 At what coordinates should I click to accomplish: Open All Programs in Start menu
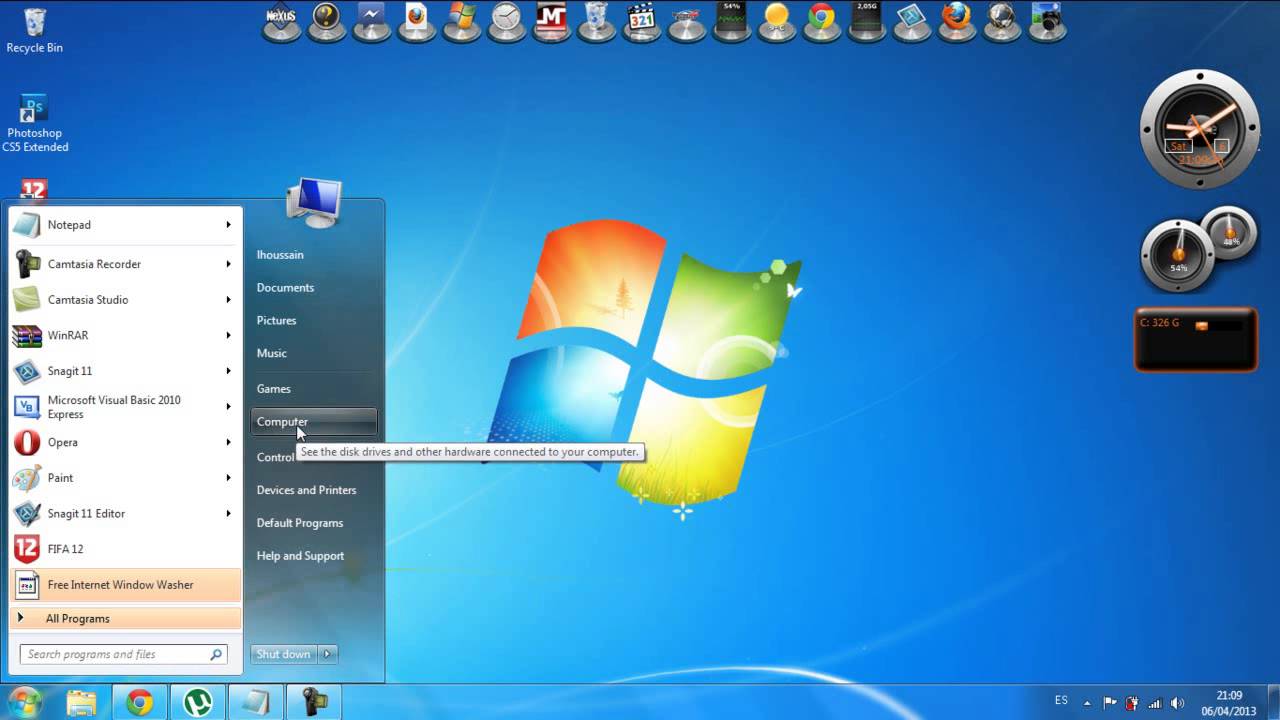coord(125,619)
